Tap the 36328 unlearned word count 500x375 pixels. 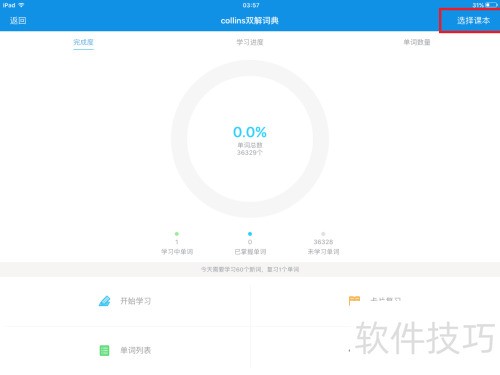pyautogui.click(x=323, y=242)
